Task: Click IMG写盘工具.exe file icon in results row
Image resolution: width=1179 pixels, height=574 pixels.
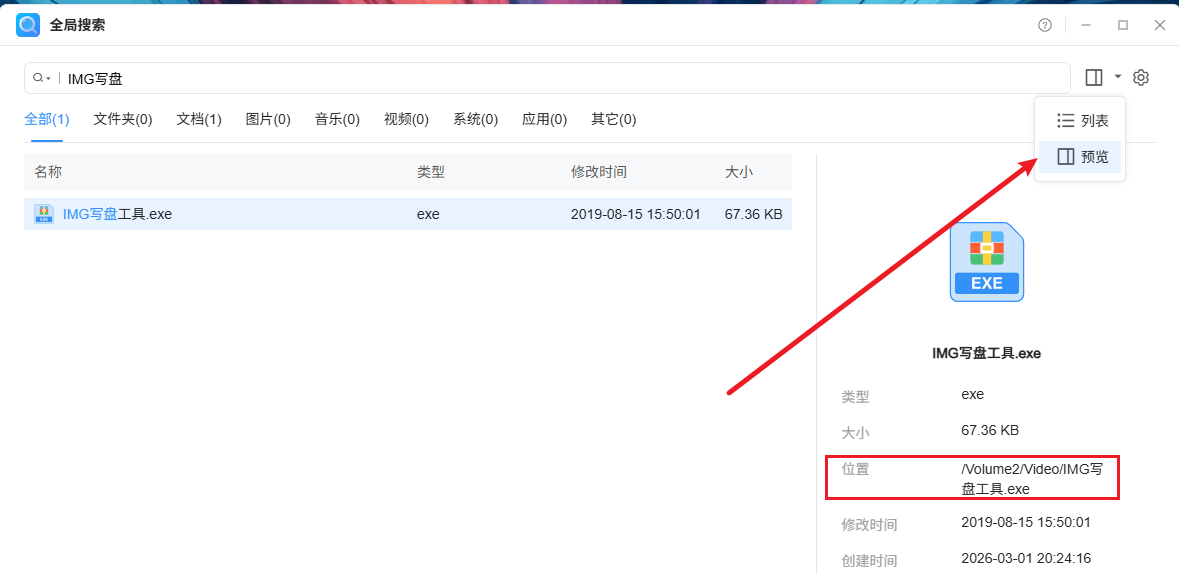Action: pos(44,214)
